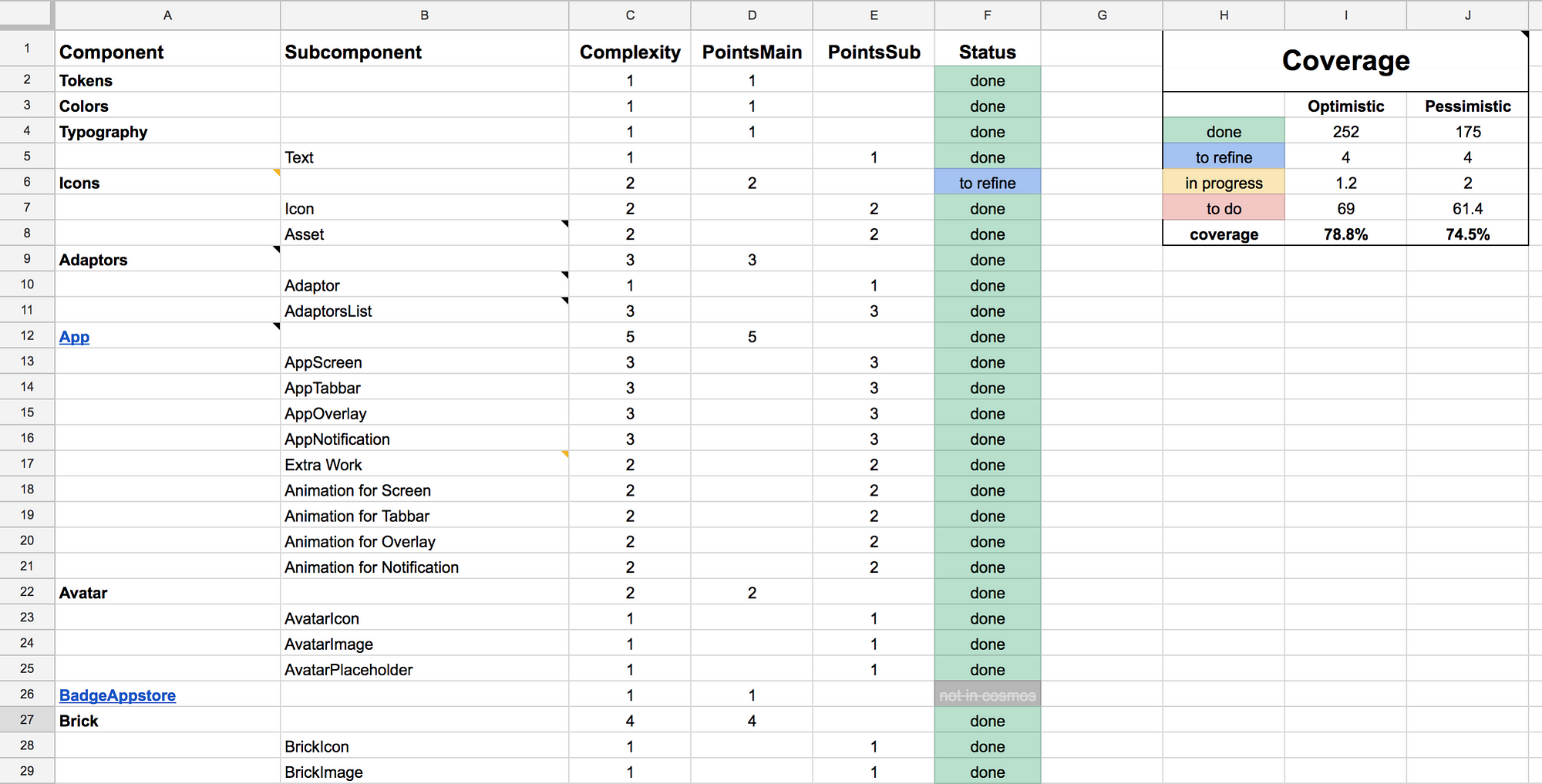Select the 'Animation for Overlay' cell
1542x784 pixels.
[425, 541]
